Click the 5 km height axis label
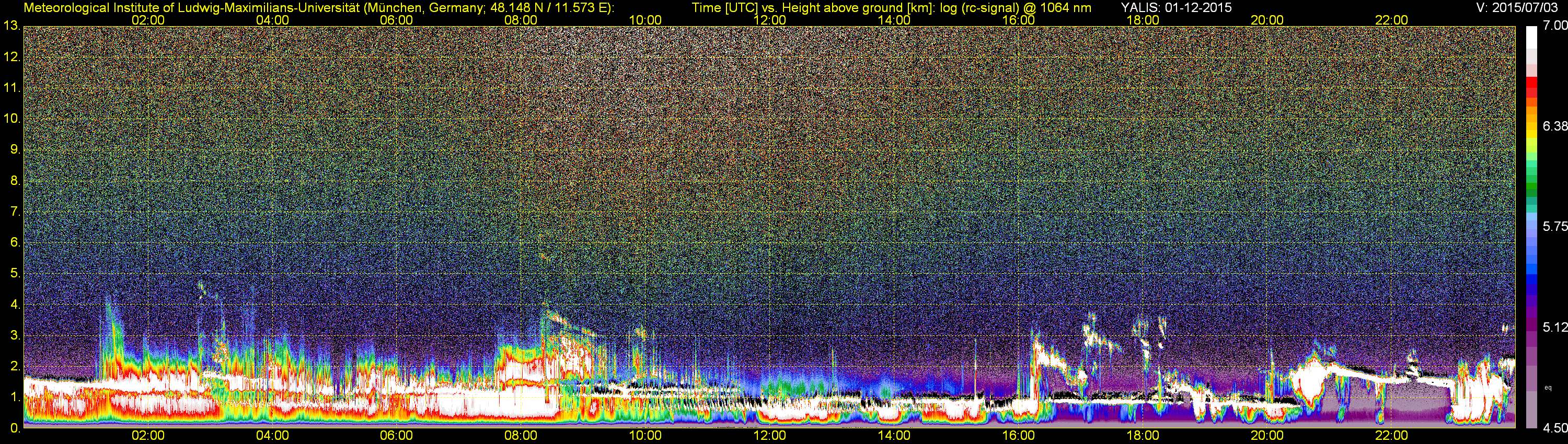The width and height of the screenshot is (1568, 444). [15, 274]
